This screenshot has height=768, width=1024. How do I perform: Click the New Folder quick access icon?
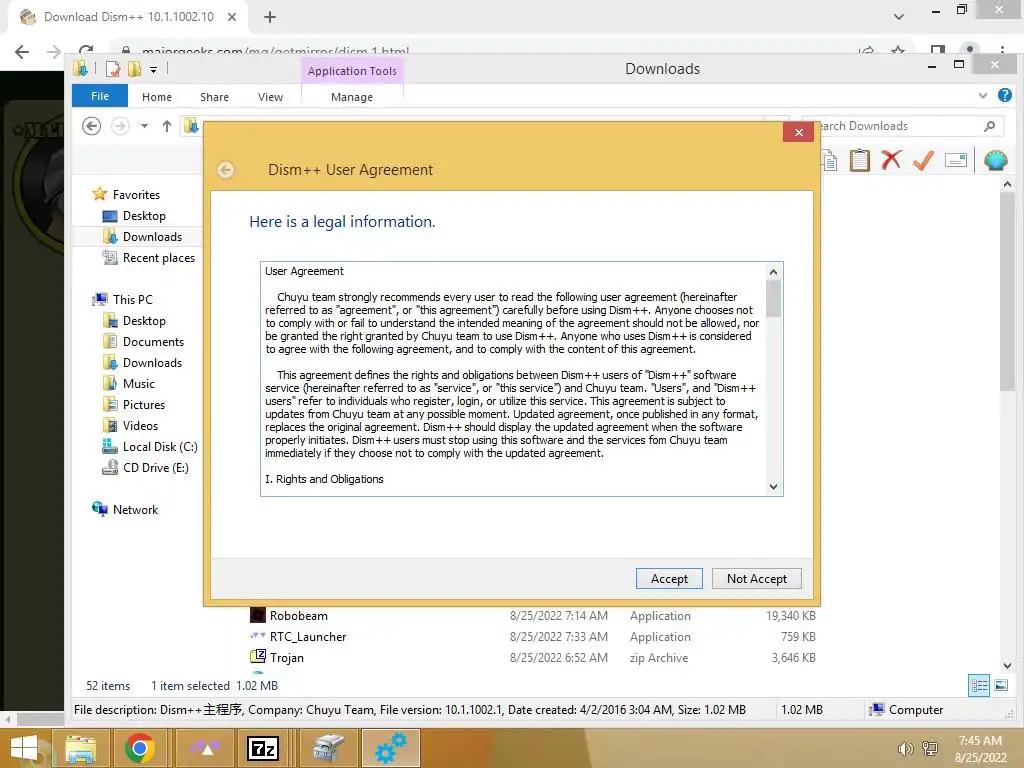135,69
